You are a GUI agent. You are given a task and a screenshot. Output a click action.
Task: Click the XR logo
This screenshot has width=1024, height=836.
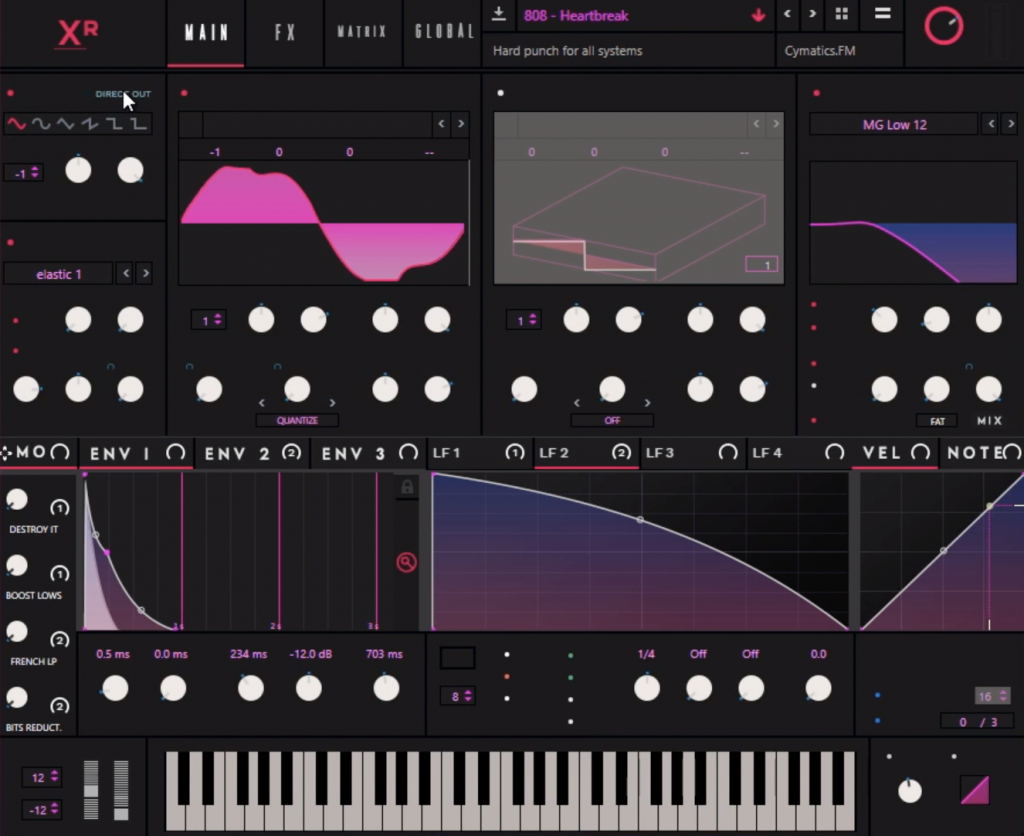77,32
